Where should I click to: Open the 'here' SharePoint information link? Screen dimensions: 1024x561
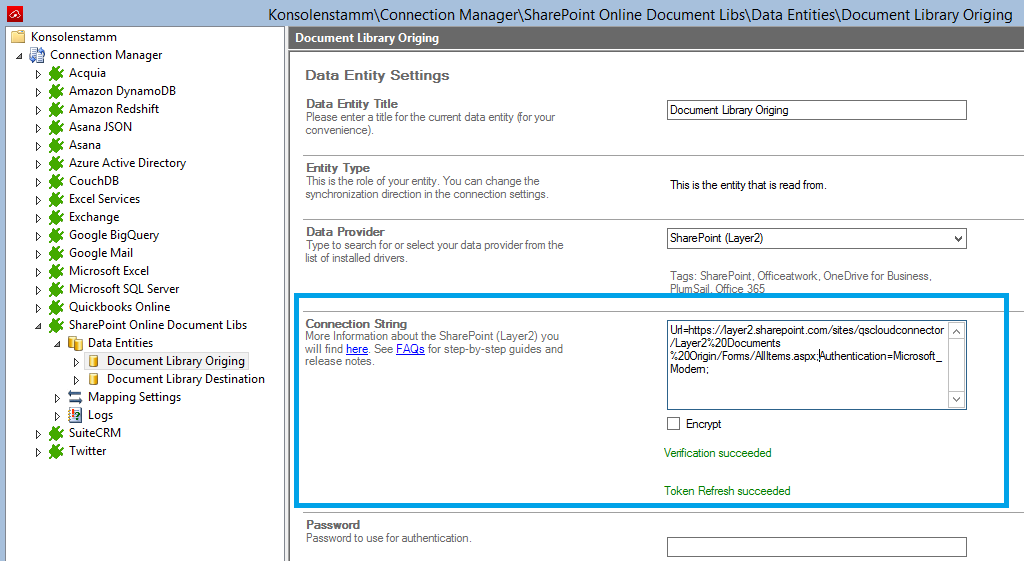click(x=357, y=349)
